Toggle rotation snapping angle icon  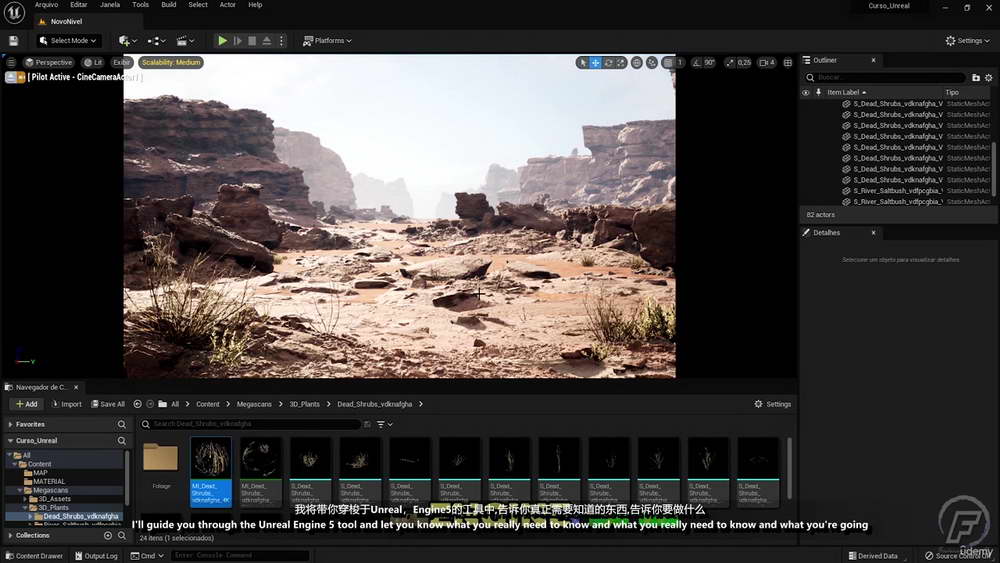[696, 62]
